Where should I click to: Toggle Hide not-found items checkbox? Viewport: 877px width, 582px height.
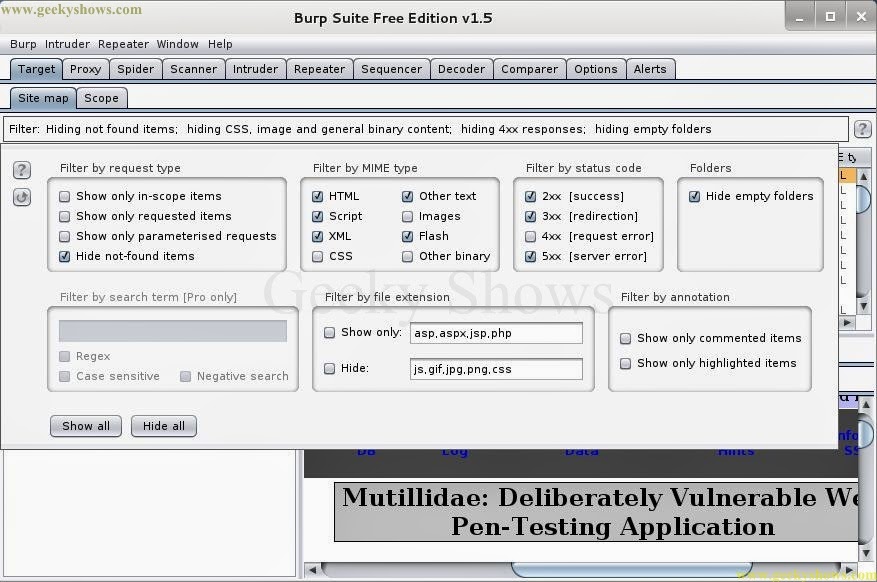64,256
